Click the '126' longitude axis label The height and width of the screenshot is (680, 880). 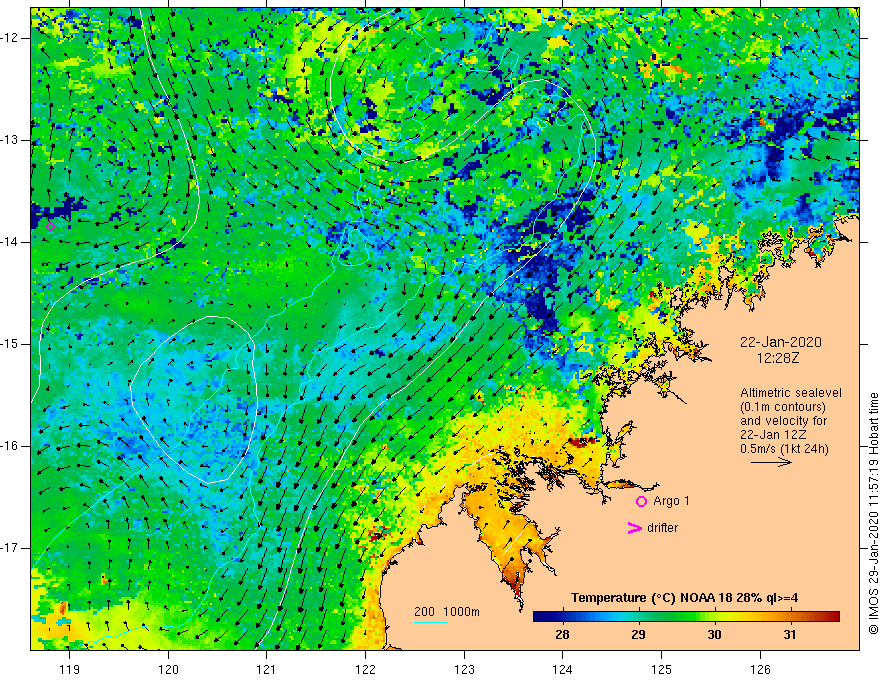pyautogui.click(x=760, y=669)
